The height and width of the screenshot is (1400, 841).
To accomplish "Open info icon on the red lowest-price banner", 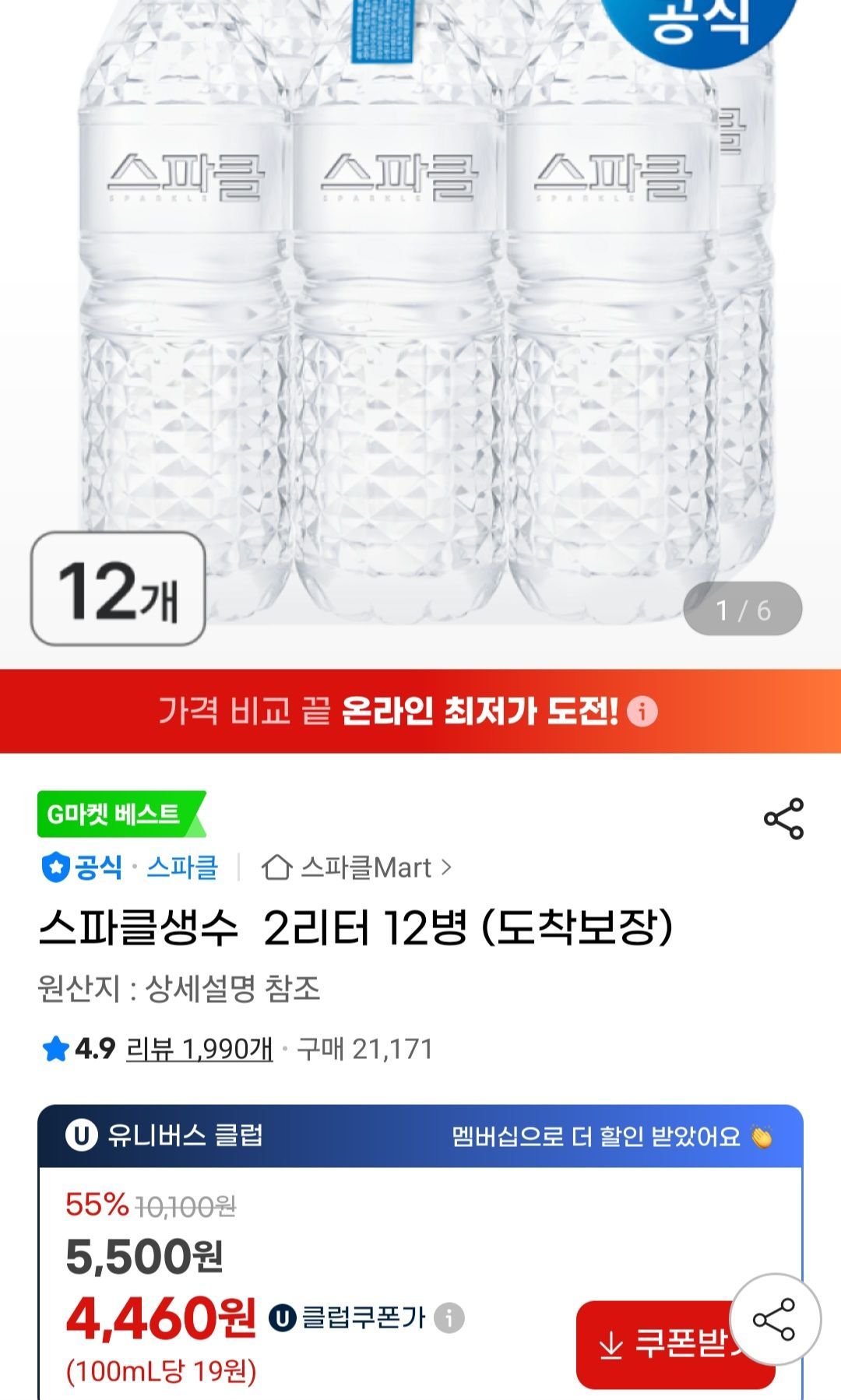I will [x=642, y=711].
